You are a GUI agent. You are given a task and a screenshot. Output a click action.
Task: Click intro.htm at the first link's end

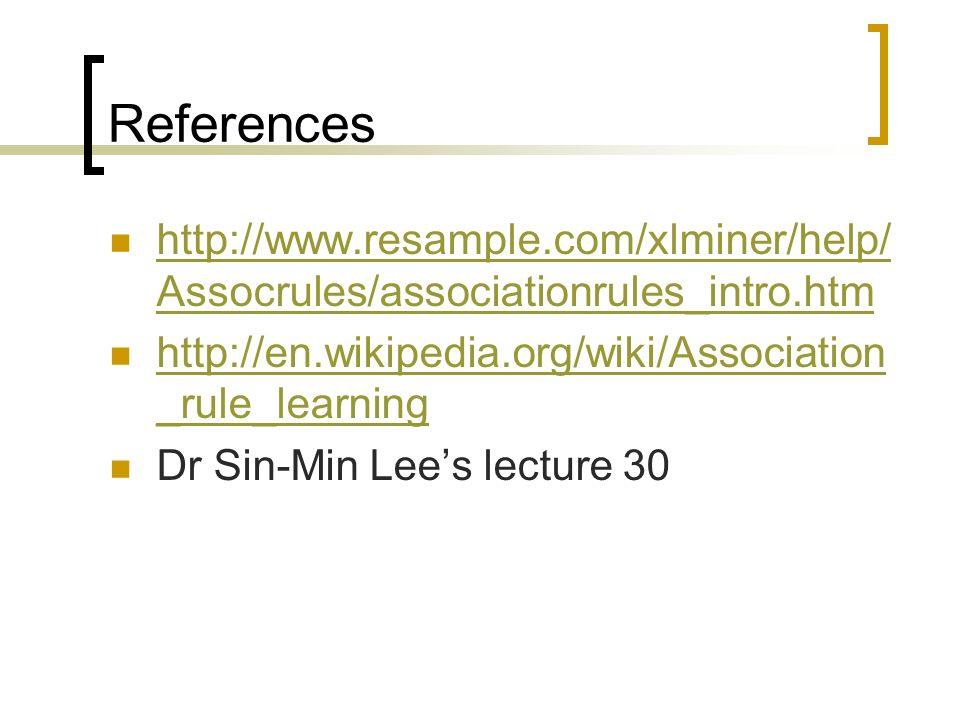pos(790,292)
